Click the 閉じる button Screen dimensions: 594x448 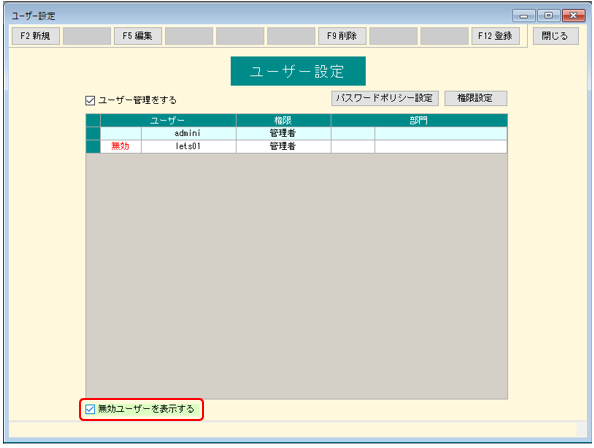[555, 36]
